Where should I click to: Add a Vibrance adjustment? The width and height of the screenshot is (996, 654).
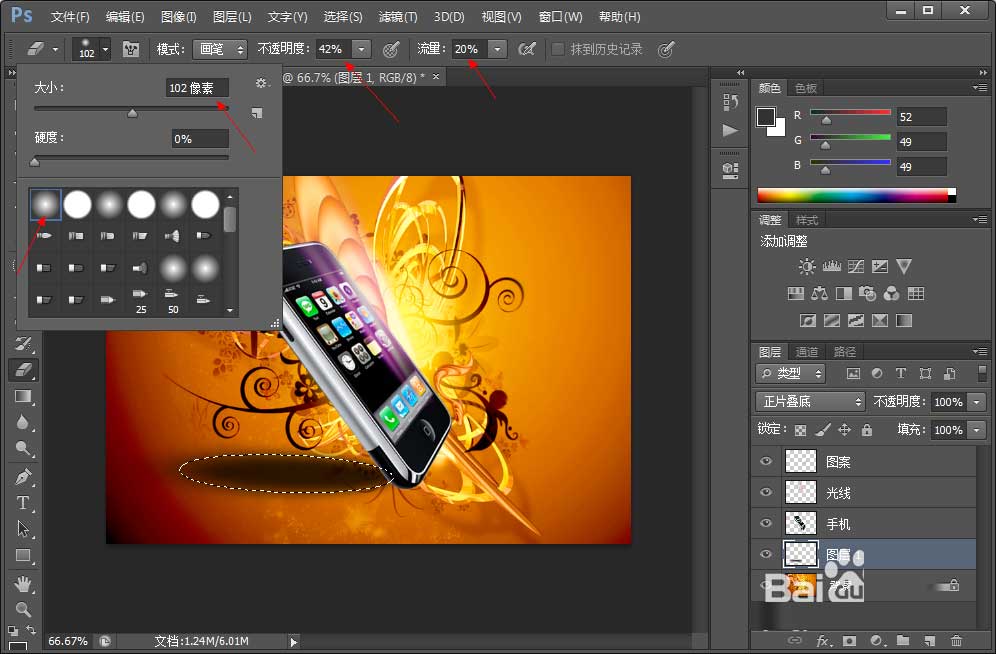[x=904, y=266]
